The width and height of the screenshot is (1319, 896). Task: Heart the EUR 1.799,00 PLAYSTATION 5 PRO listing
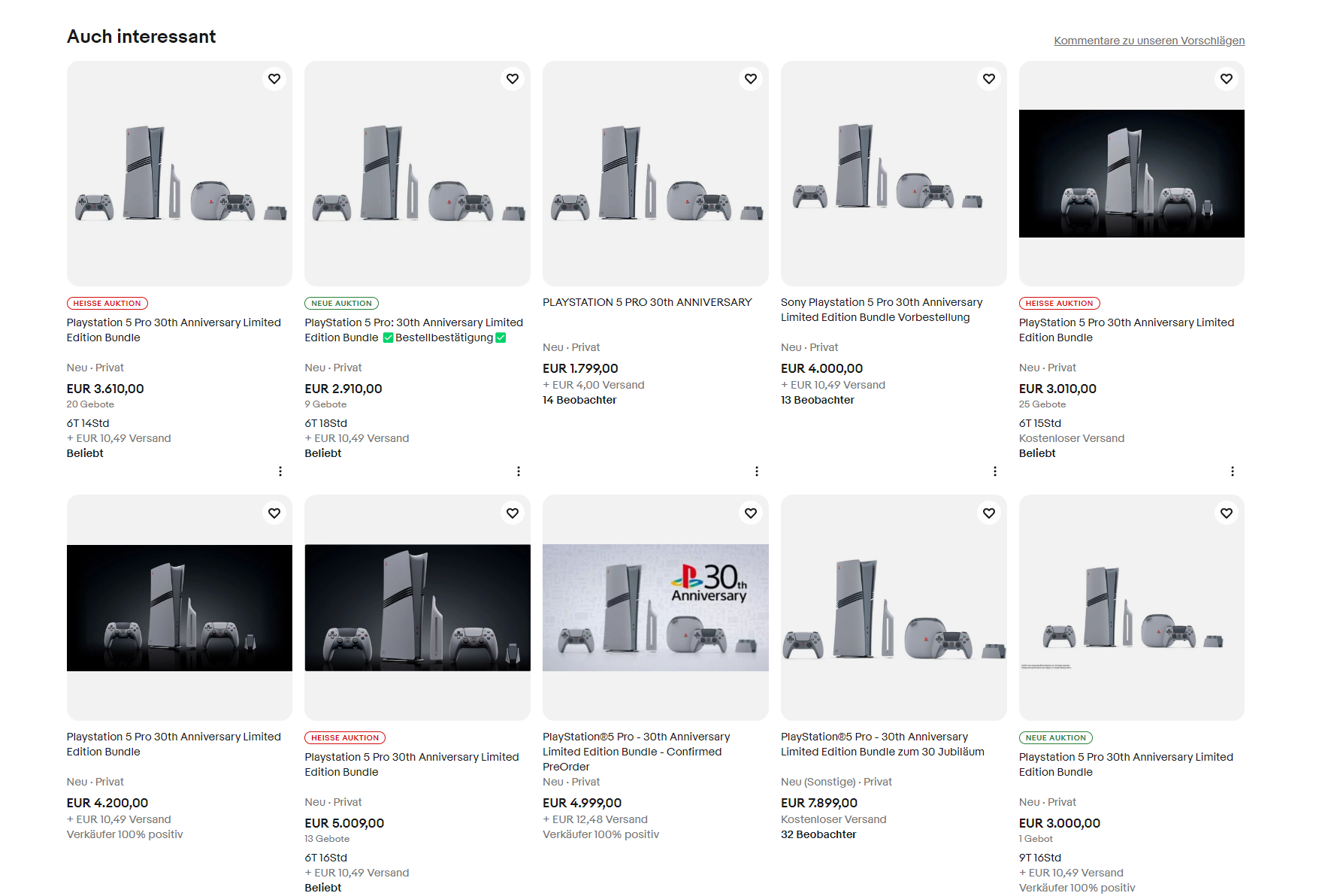click(751, 79)
